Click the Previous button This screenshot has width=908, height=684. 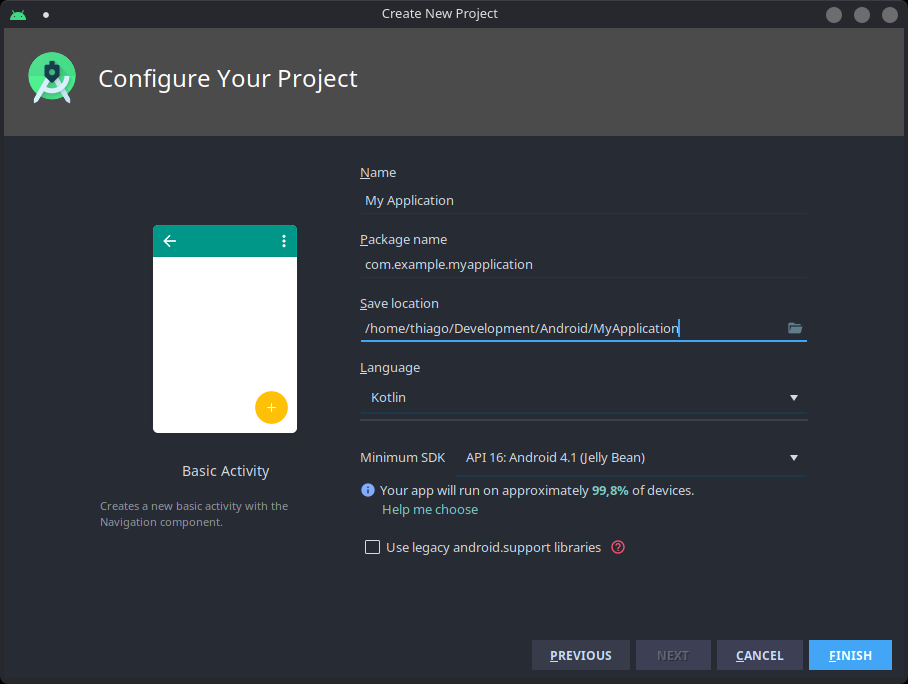pyautogui.click(x=580, y=655)
